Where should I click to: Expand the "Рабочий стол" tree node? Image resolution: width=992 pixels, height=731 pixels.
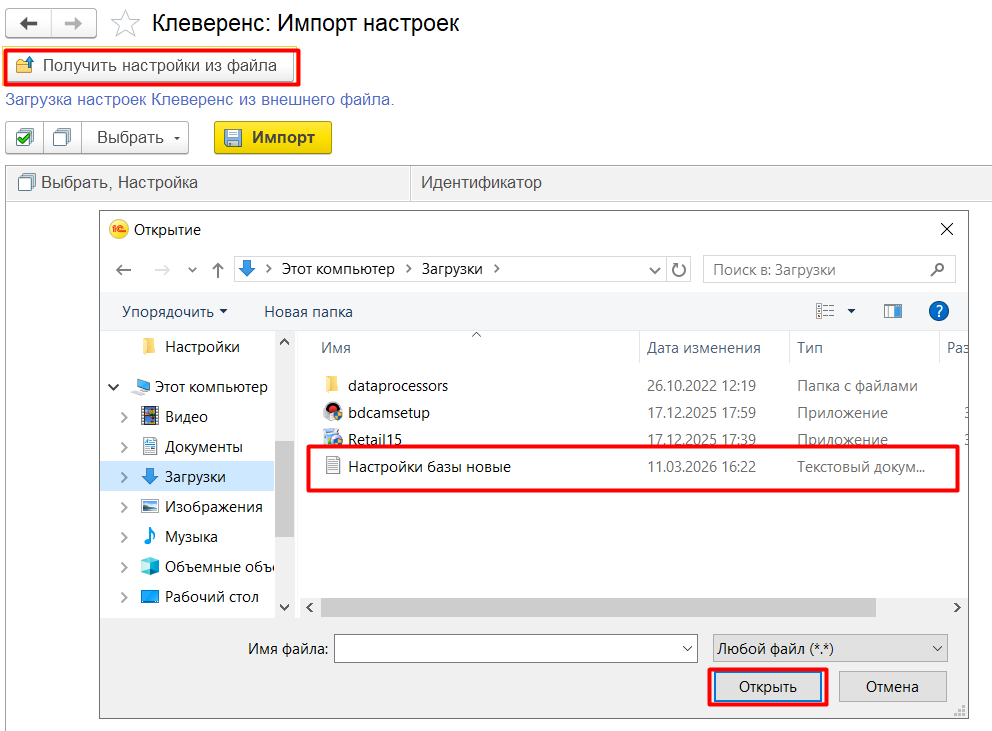pyautogui.click(x=124, y=597)
